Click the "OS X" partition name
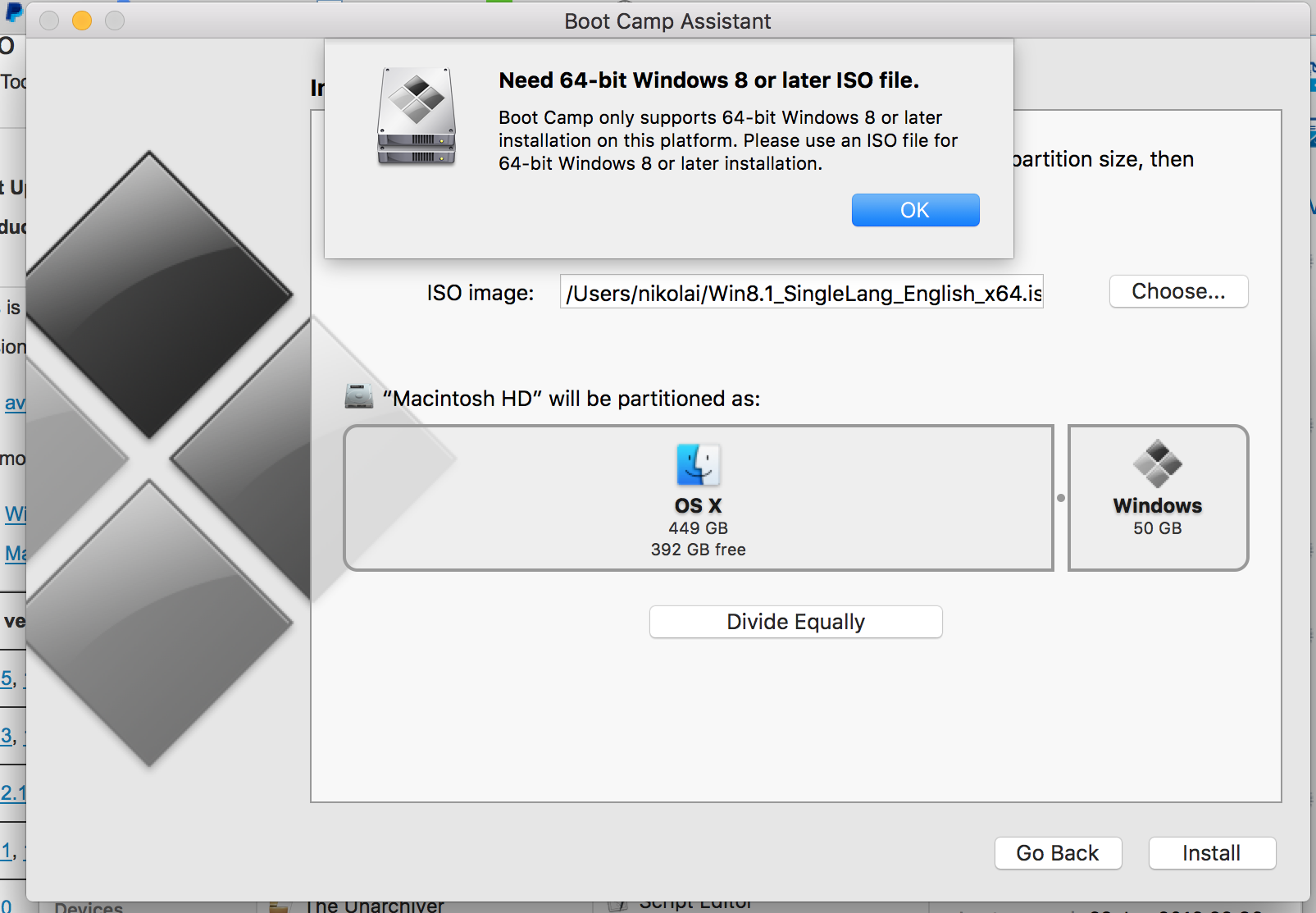This screenshot has height=913, width=1316. pos(699,505)
